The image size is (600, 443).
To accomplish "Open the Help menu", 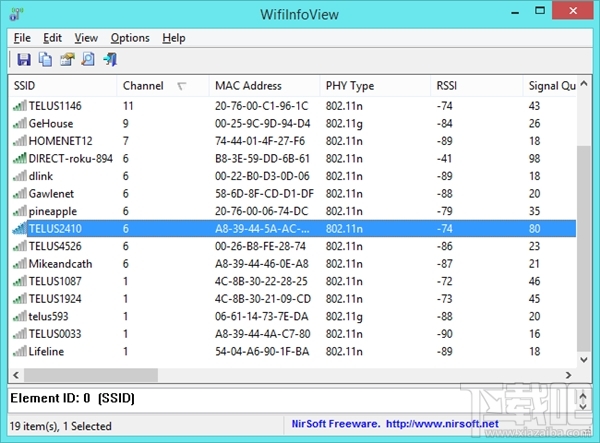I will pos(174,38).
